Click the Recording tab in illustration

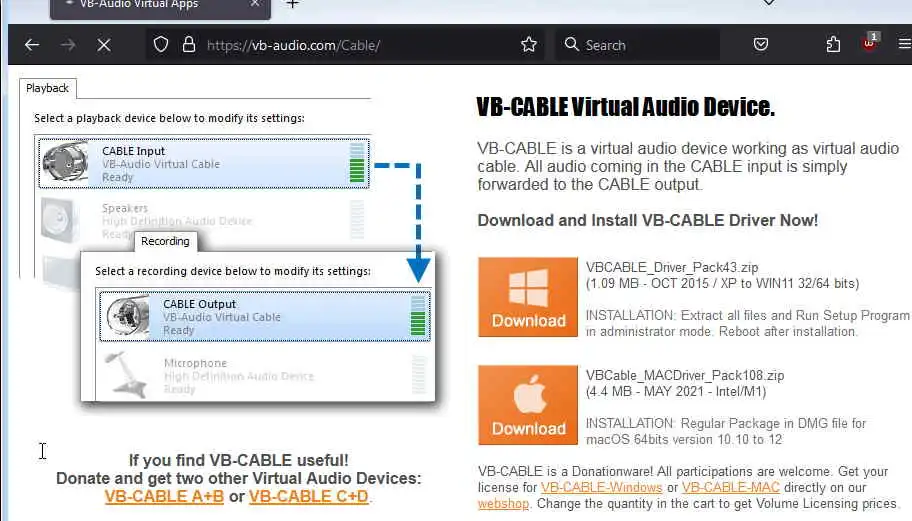tap(165, 241)
